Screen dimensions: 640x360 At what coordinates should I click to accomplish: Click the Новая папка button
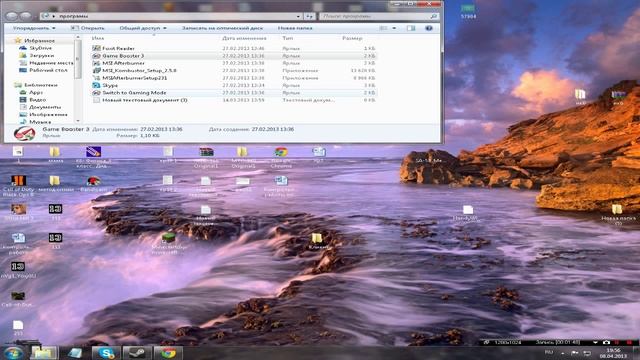pos(295,28)
